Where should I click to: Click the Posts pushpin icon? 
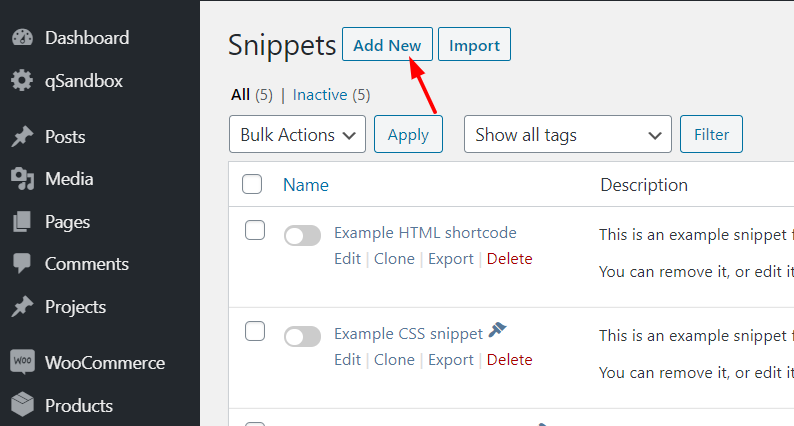pyautogui.click(x=22, y=137)
